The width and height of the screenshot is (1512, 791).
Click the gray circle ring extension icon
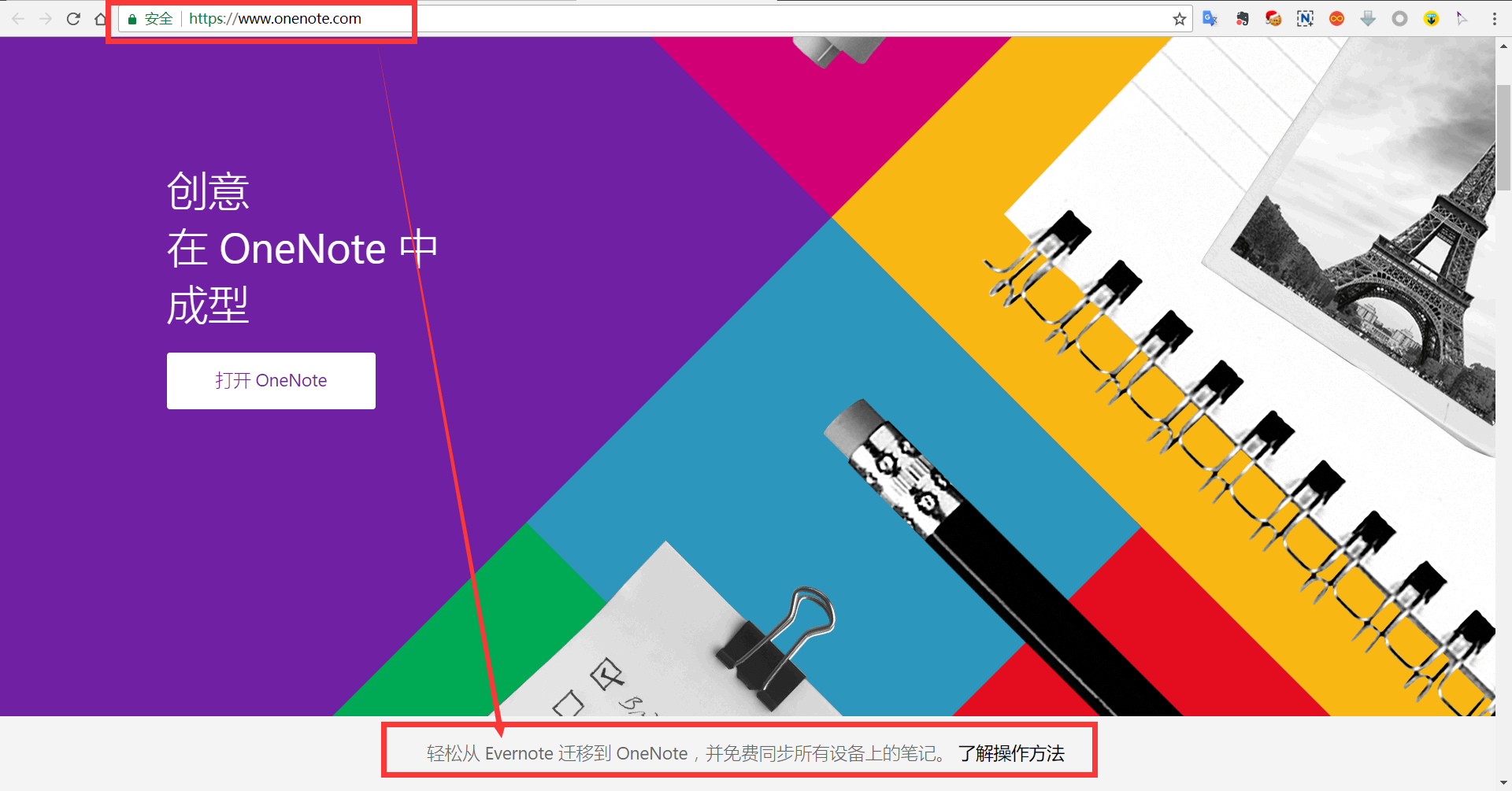tap(1399, 19)
